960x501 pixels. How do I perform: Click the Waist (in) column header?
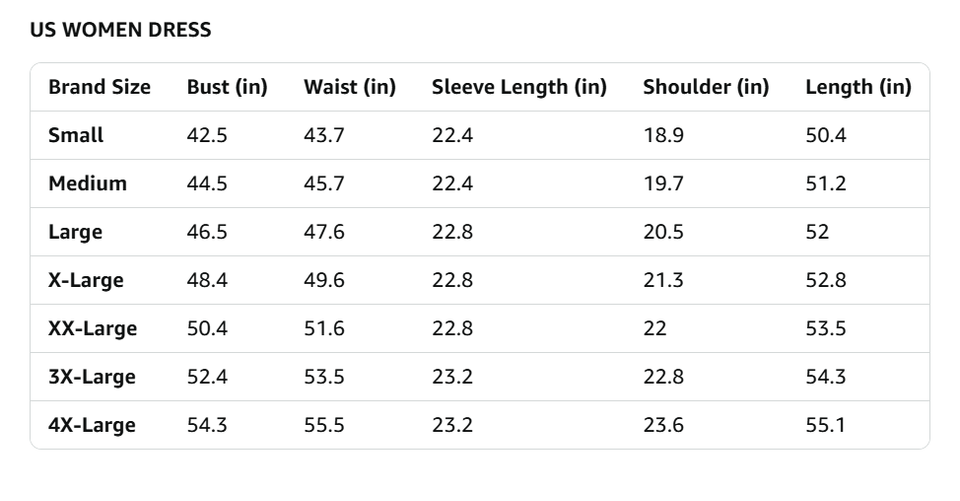pyautogui.click(x=350, y=87)
